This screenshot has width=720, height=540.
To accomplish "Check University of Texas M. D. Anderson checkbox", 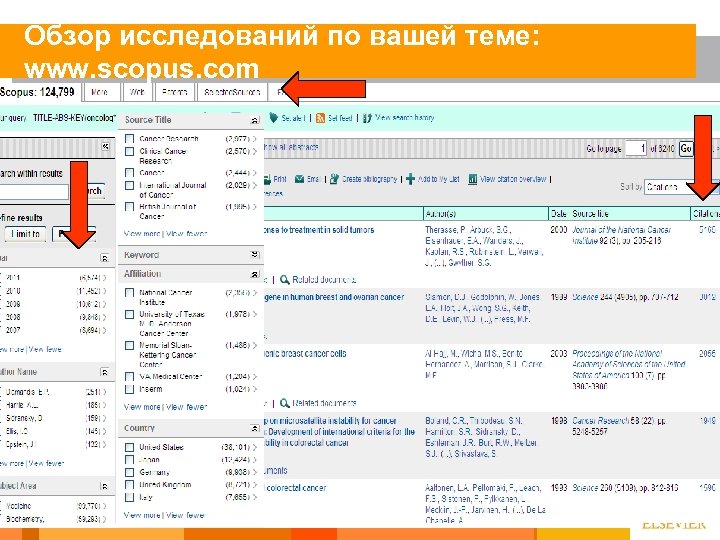I will click(x=129, y=315).
